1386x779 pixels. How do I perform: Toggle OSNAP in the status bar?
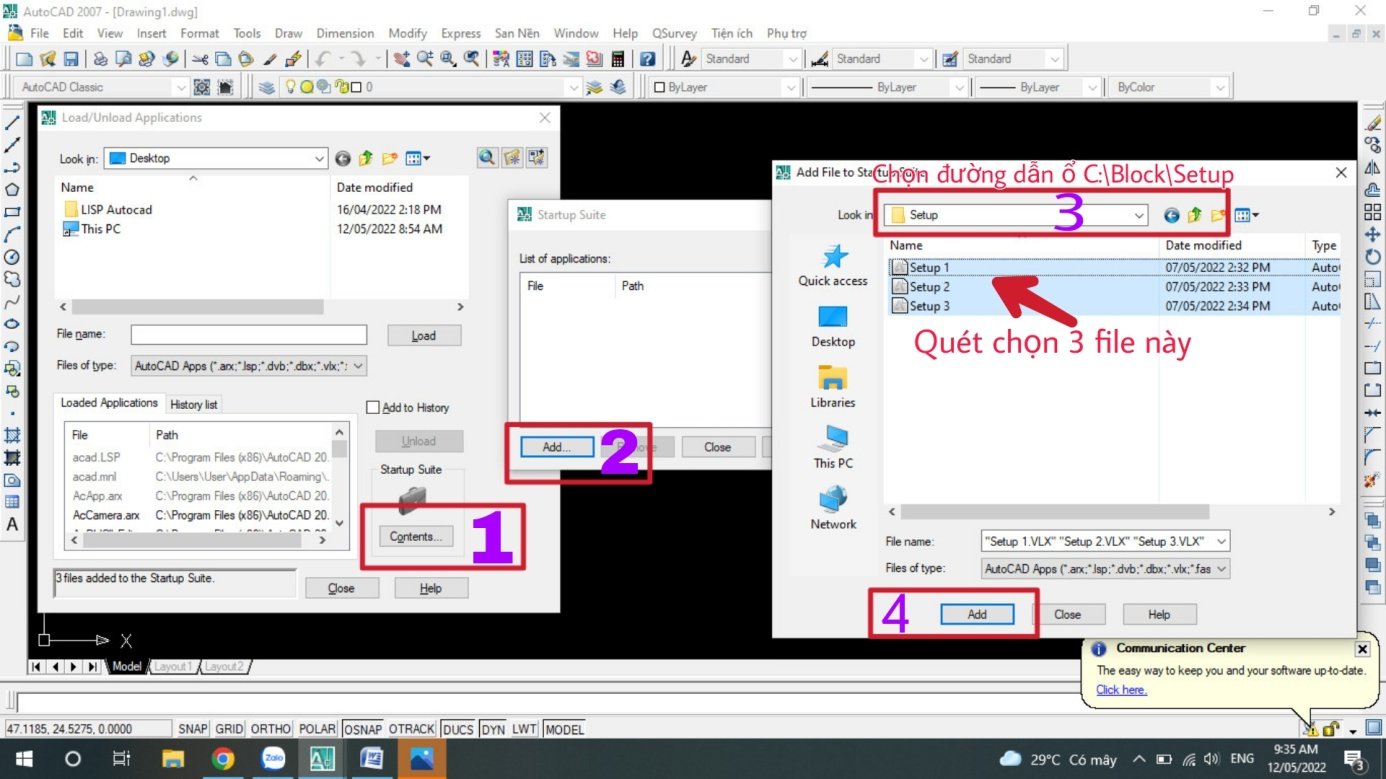tap(362, 729)
